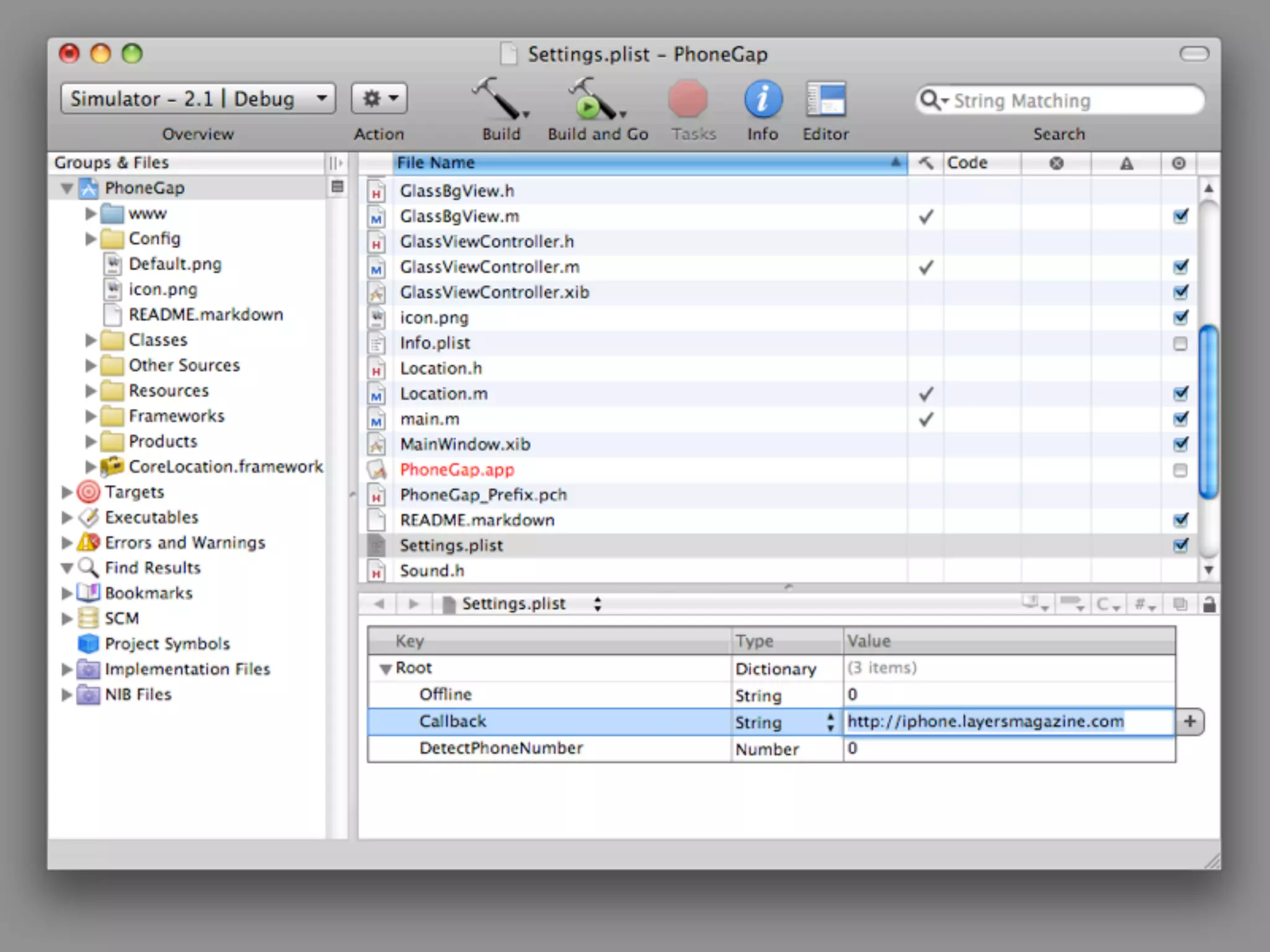
Task: Open the Action gear menu
Action: coord(379,99)
